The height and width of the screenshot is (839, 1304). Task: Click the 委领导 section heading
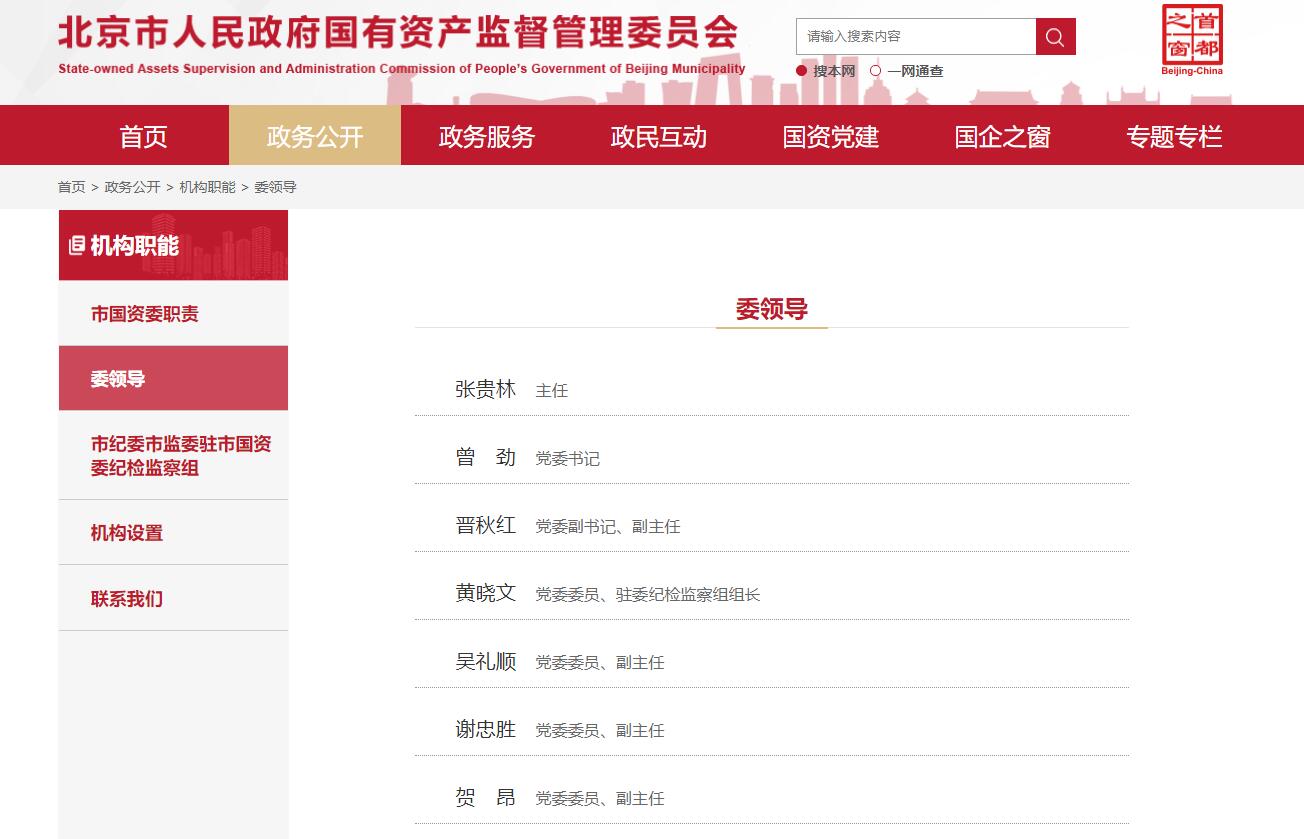point(772,309)
